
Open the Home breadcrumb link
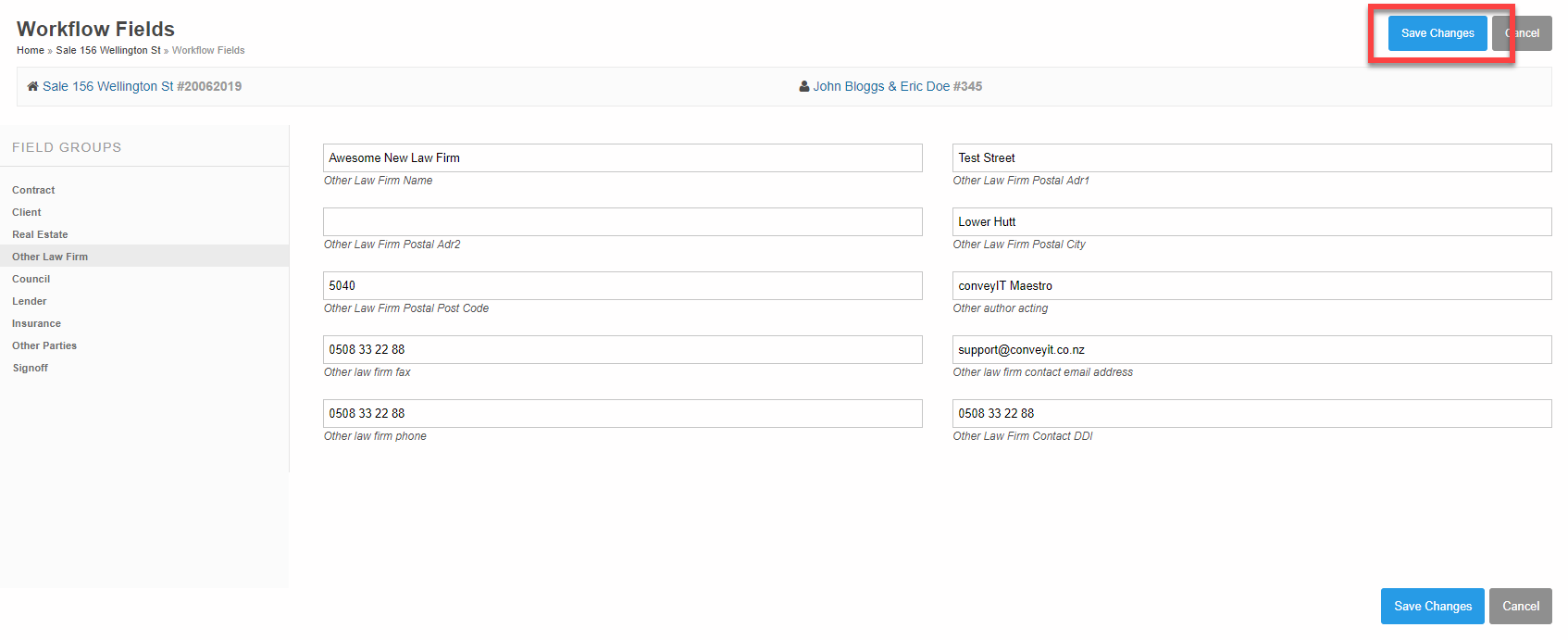coord(30,50)
